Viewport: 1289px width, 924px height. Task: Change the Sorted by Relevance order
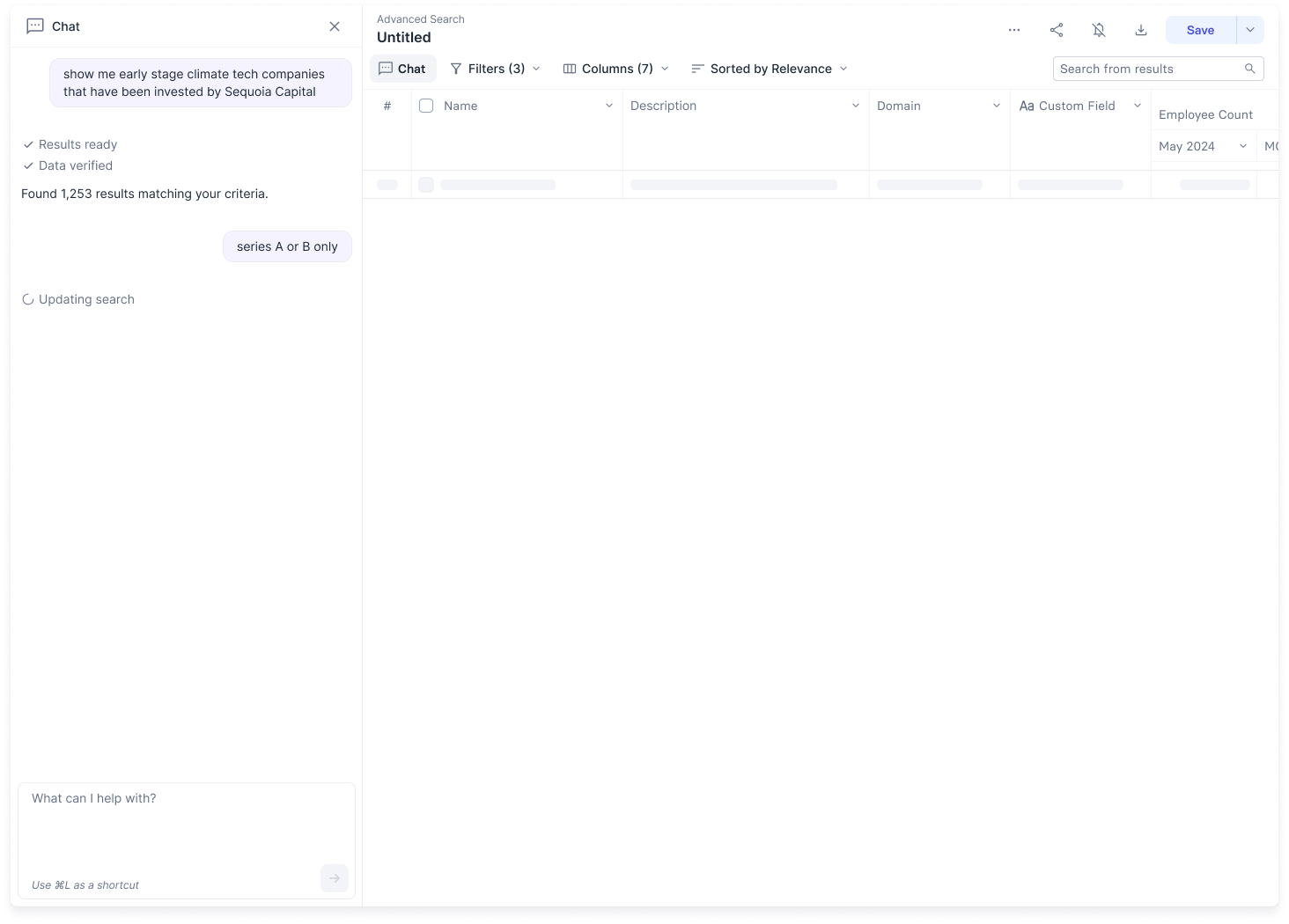pos(770,69)
